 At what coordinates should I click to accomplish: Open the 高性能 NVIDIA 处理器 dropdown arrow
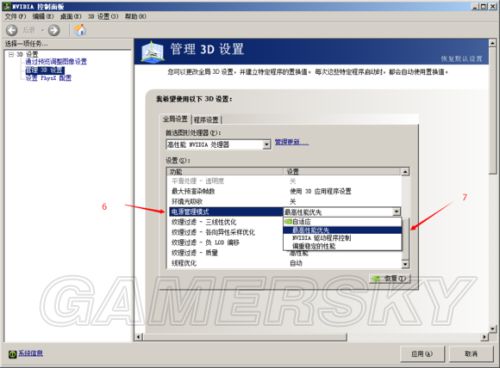[266, 145]
